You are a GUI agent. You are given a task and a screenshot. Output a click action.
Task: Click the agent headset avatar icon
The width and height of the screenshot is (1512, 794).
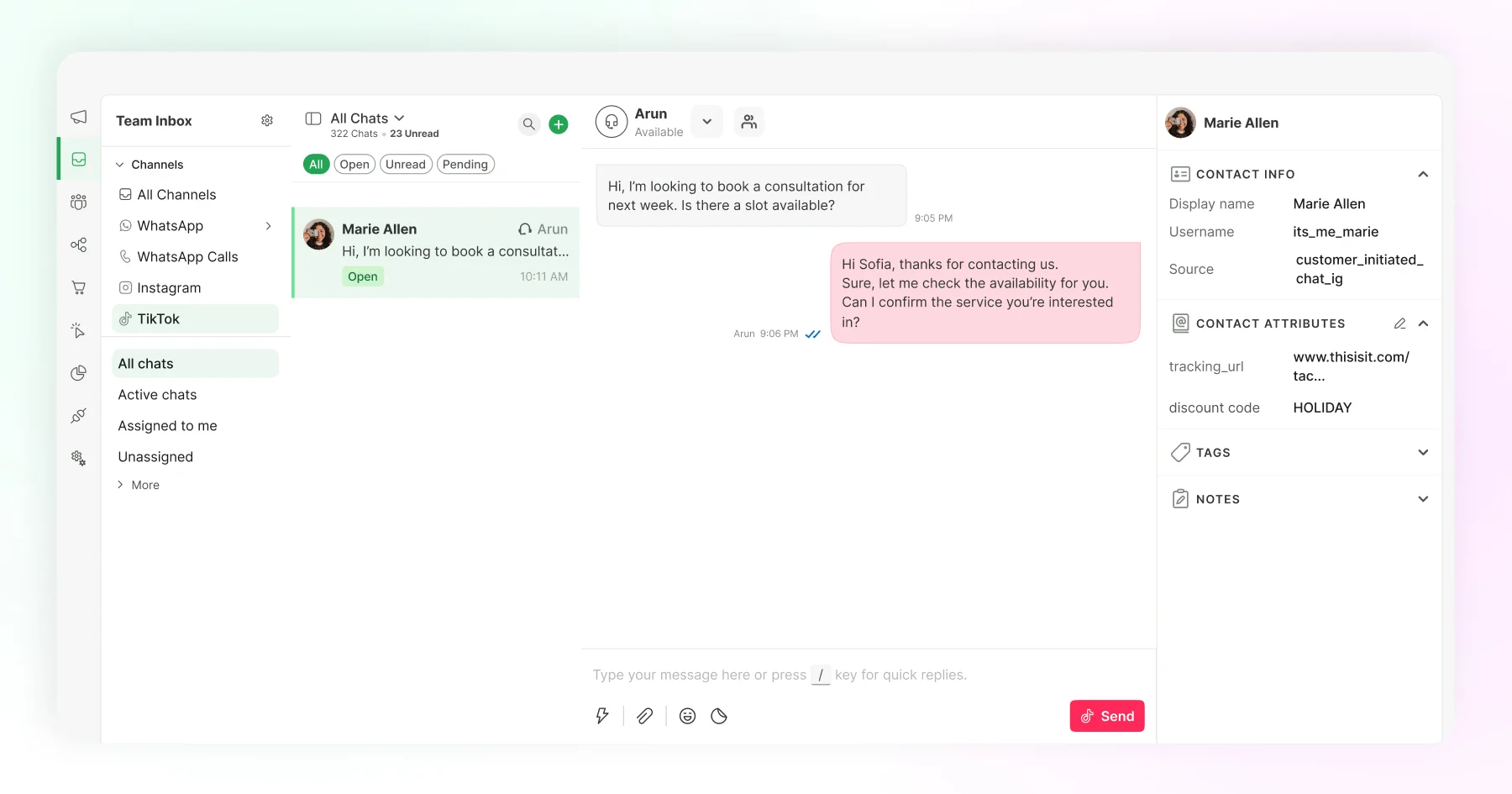click(612, 122)
